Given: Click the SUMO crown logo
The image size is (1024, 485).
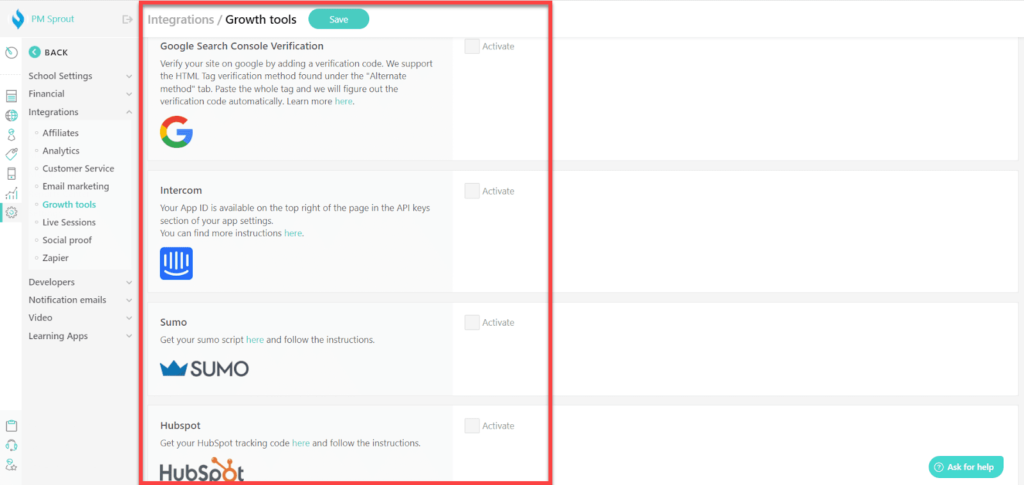Looking at the screenshot, I should pos(204,369).
